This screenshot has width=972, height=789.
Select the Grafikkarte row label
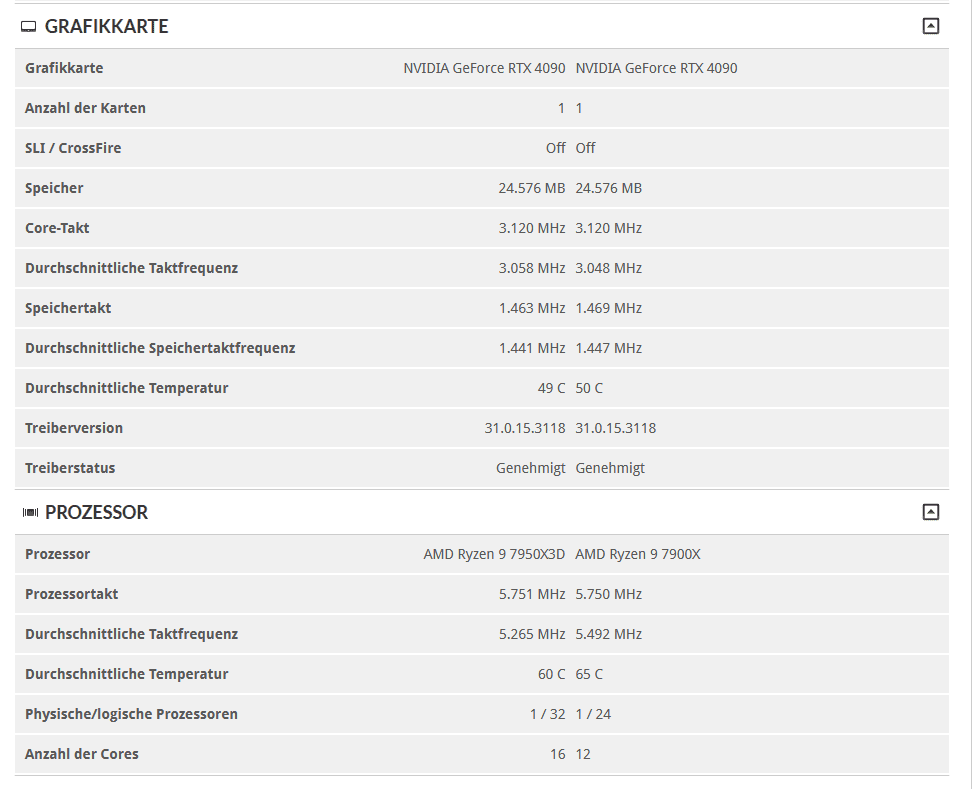[64, 68]
